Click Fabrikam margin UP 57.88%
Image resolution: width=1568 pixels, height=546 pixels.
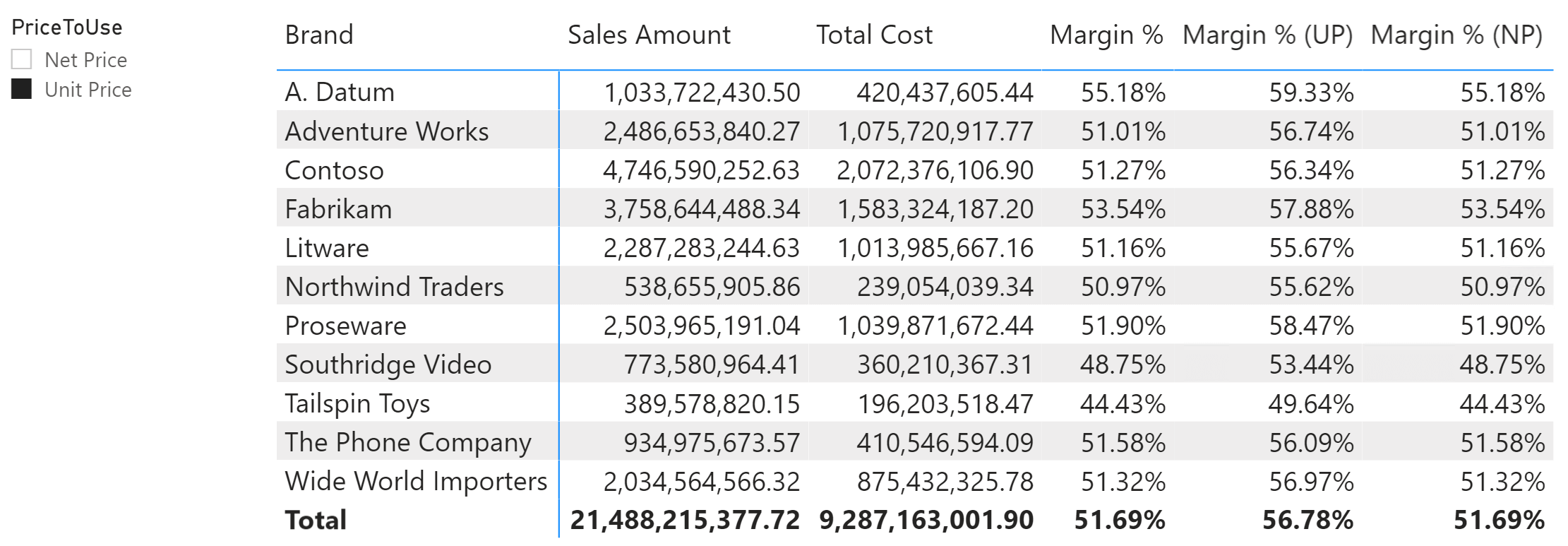[x=1311, y=209]
